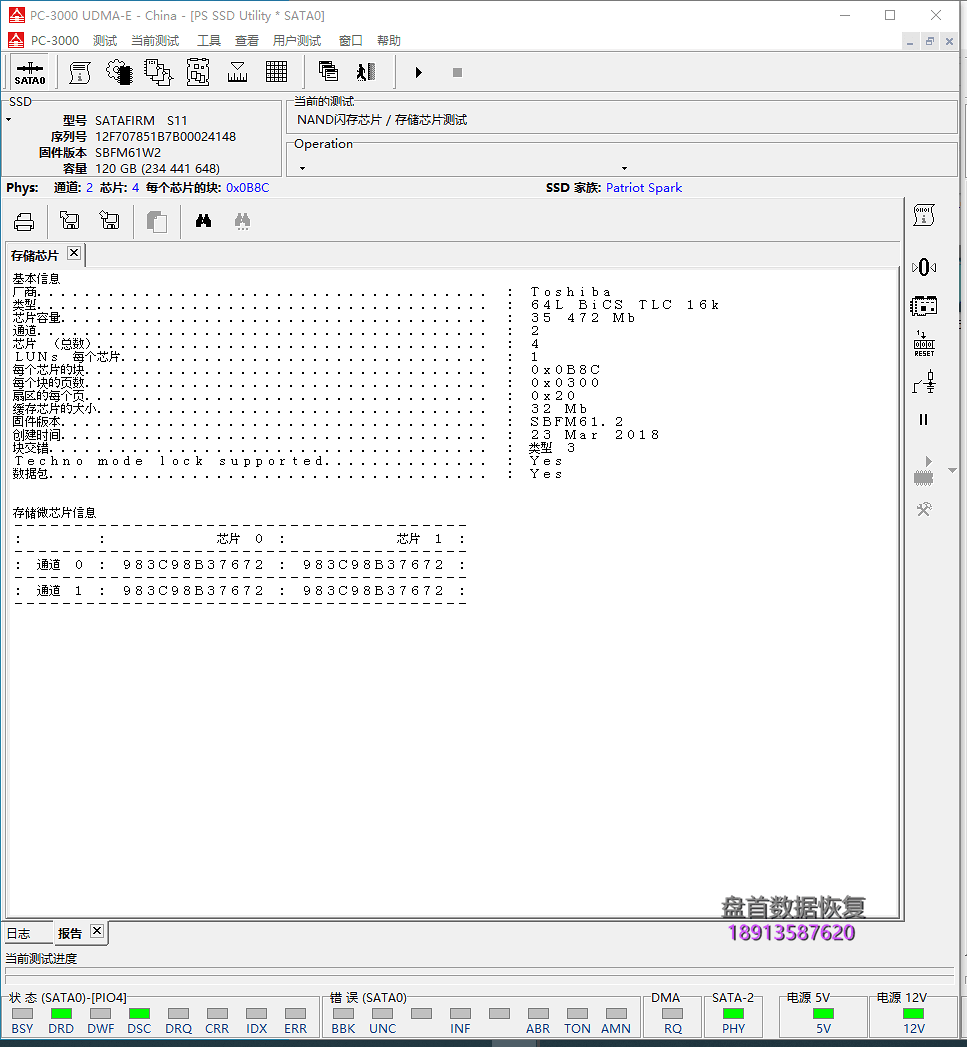Minimize the inner utility window
The height and width of the screenshot is (1047, 967).
click(x=910, y=41)
